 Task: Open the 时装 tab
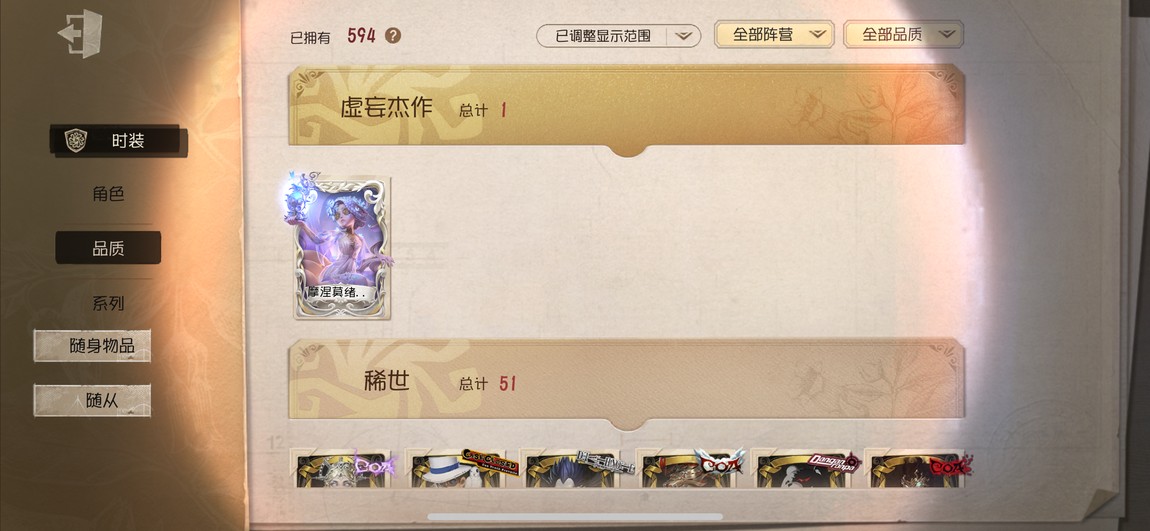click(x=118, y=141)
